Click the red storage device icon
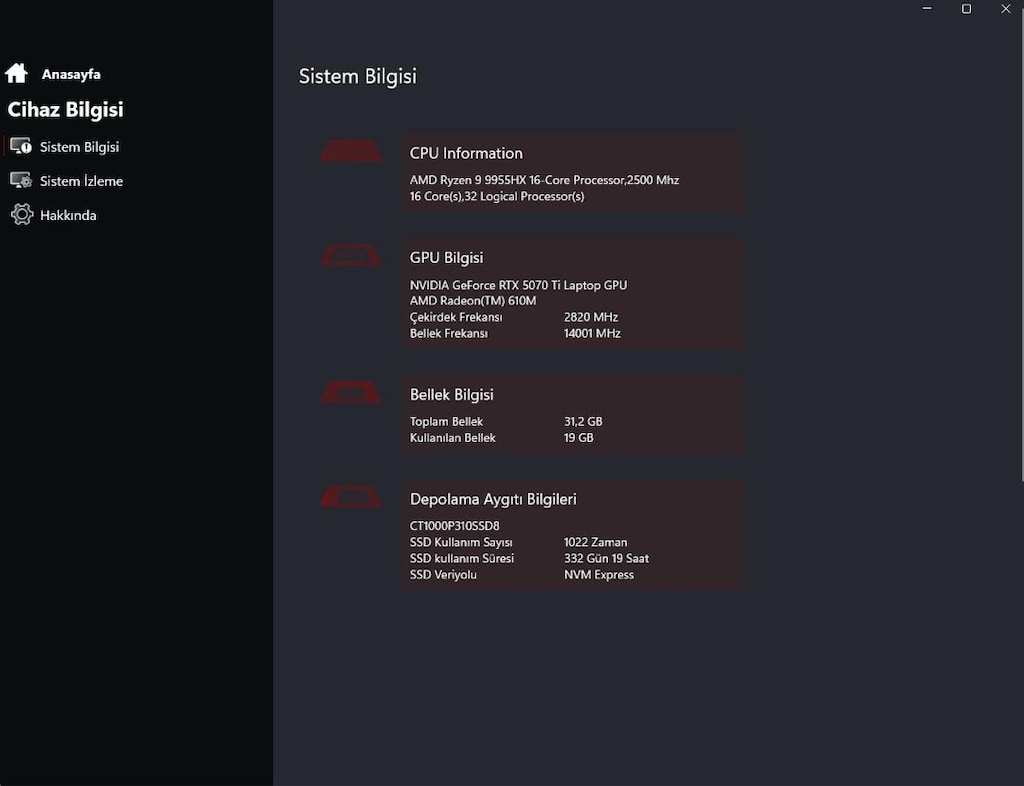 [350, 497]
